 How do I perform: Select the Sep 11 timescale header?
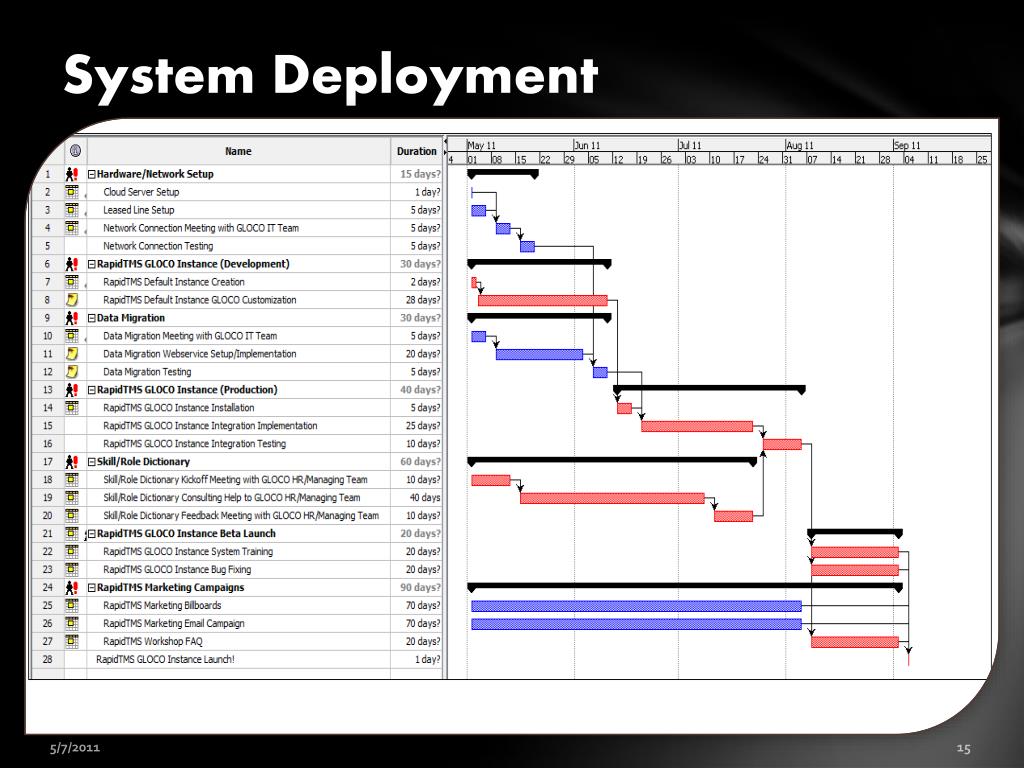pos(942,145)
